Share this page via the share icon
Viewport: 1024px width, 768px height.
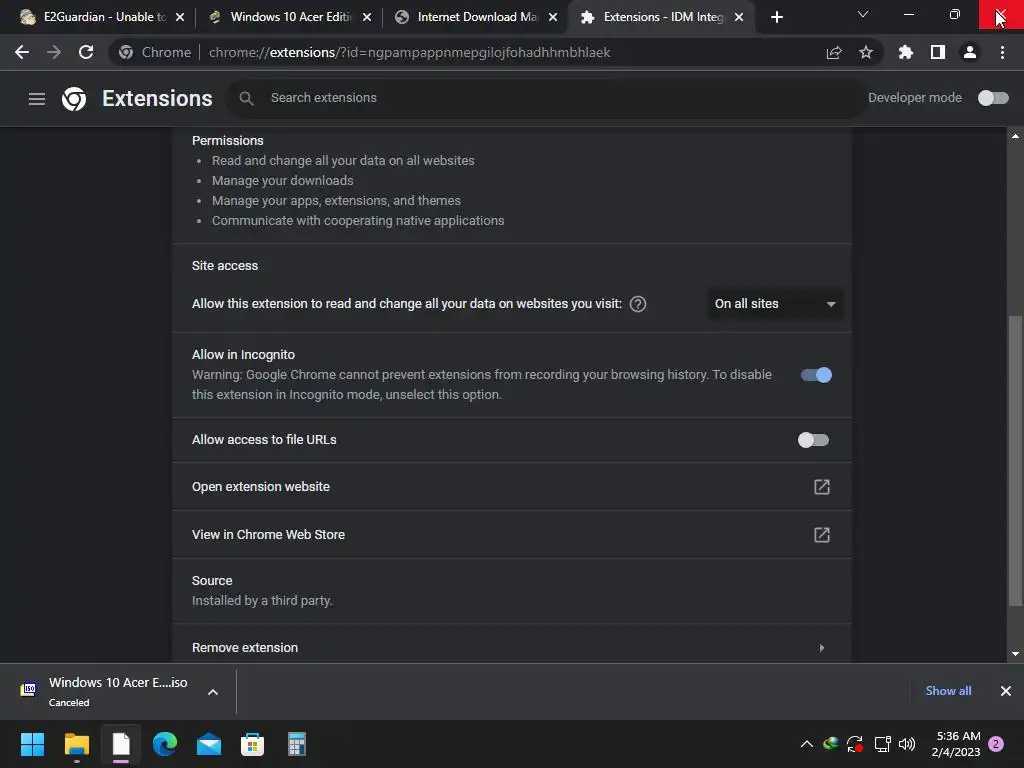pos(834,52)
